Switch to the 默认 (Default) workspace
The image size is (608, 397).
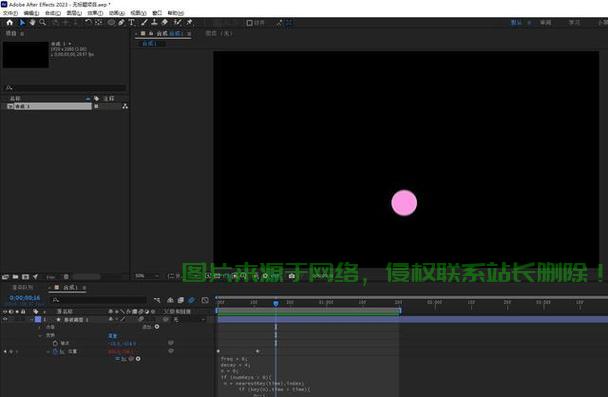(x=516, y=22)
